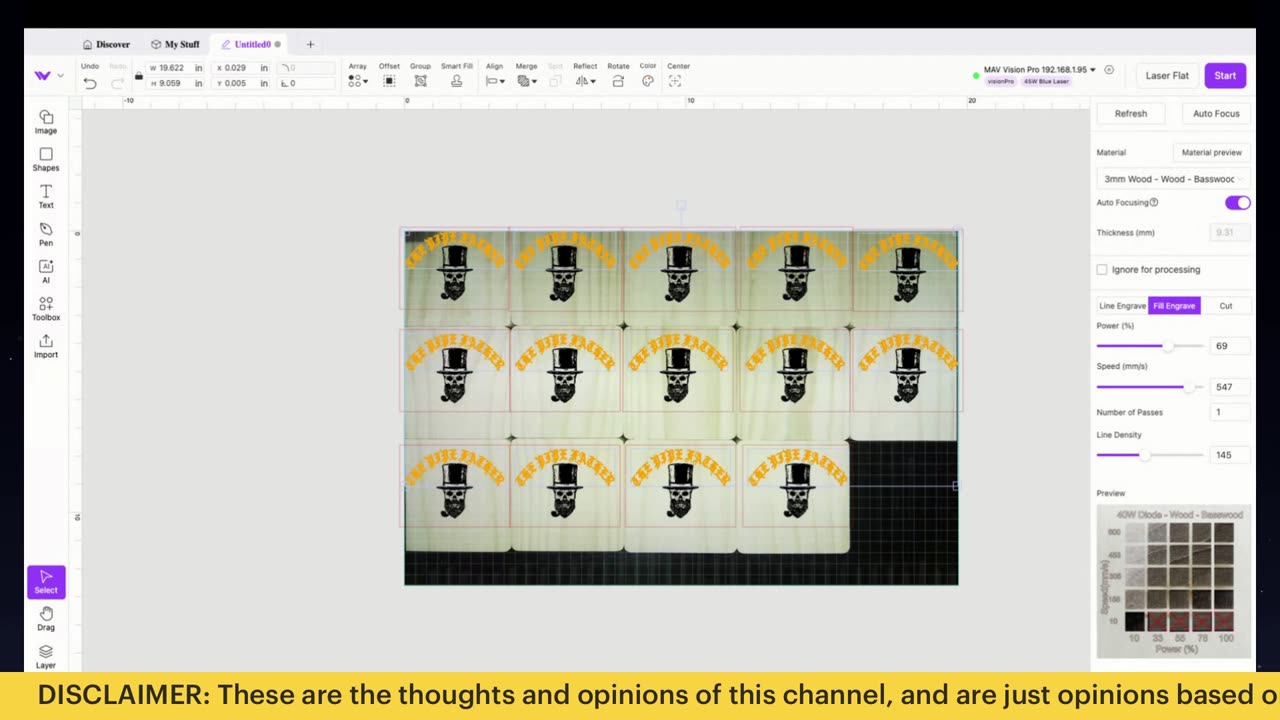Click the Number of Passes field
This screenshot has width=1280, height=720.
pos(1229,412)
